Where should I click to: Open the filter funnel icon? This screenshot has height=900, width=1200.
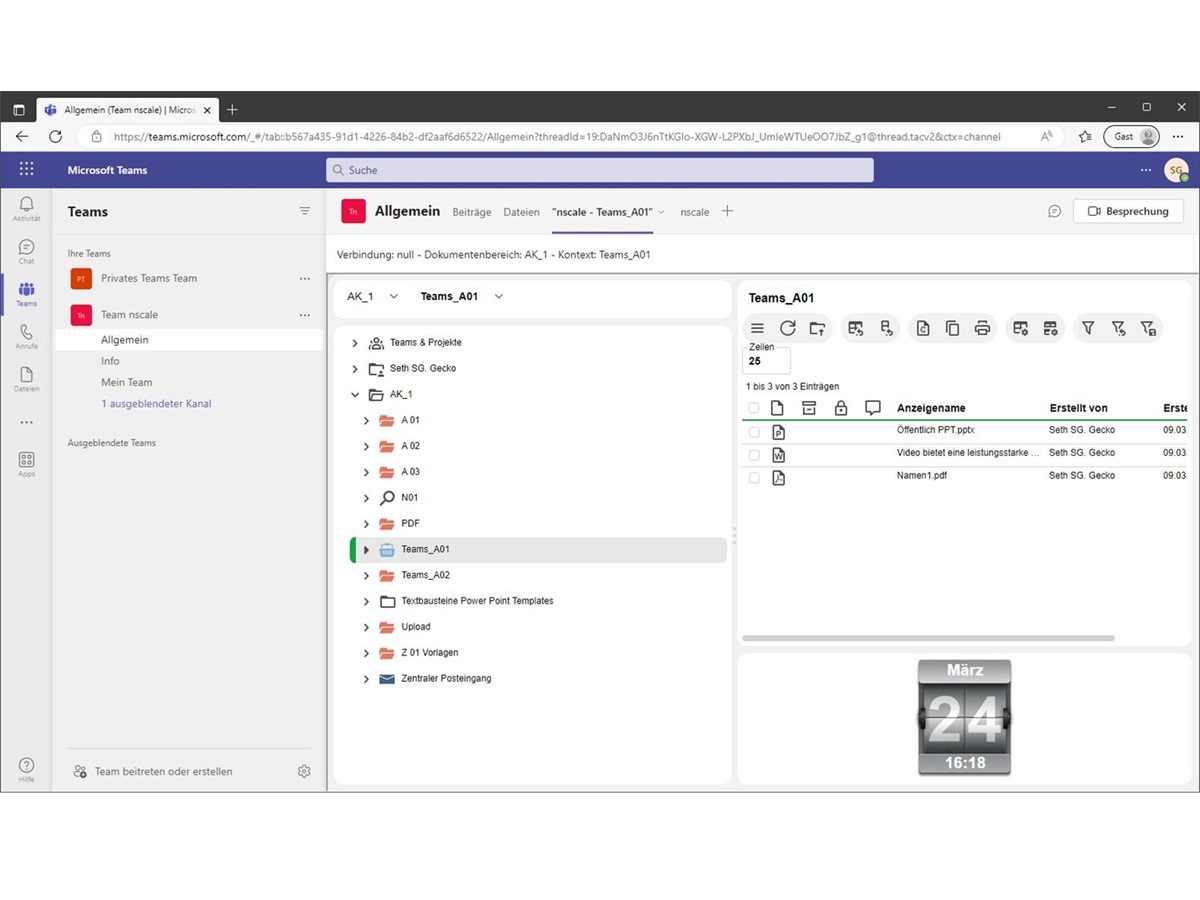(1088, 328)
